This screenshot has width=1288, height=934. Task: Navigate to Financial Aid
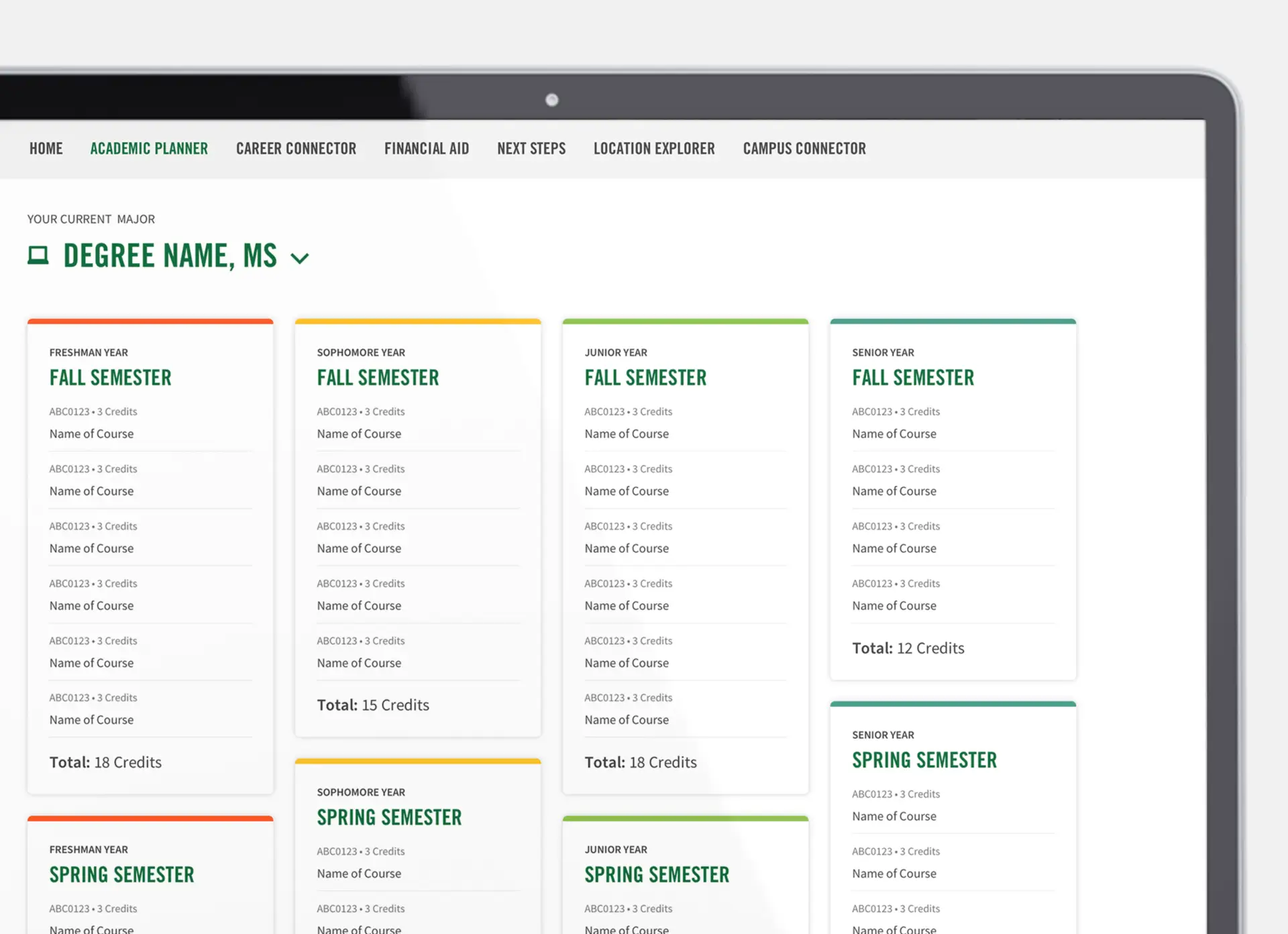pyautogui.click(x=427, y=148)
